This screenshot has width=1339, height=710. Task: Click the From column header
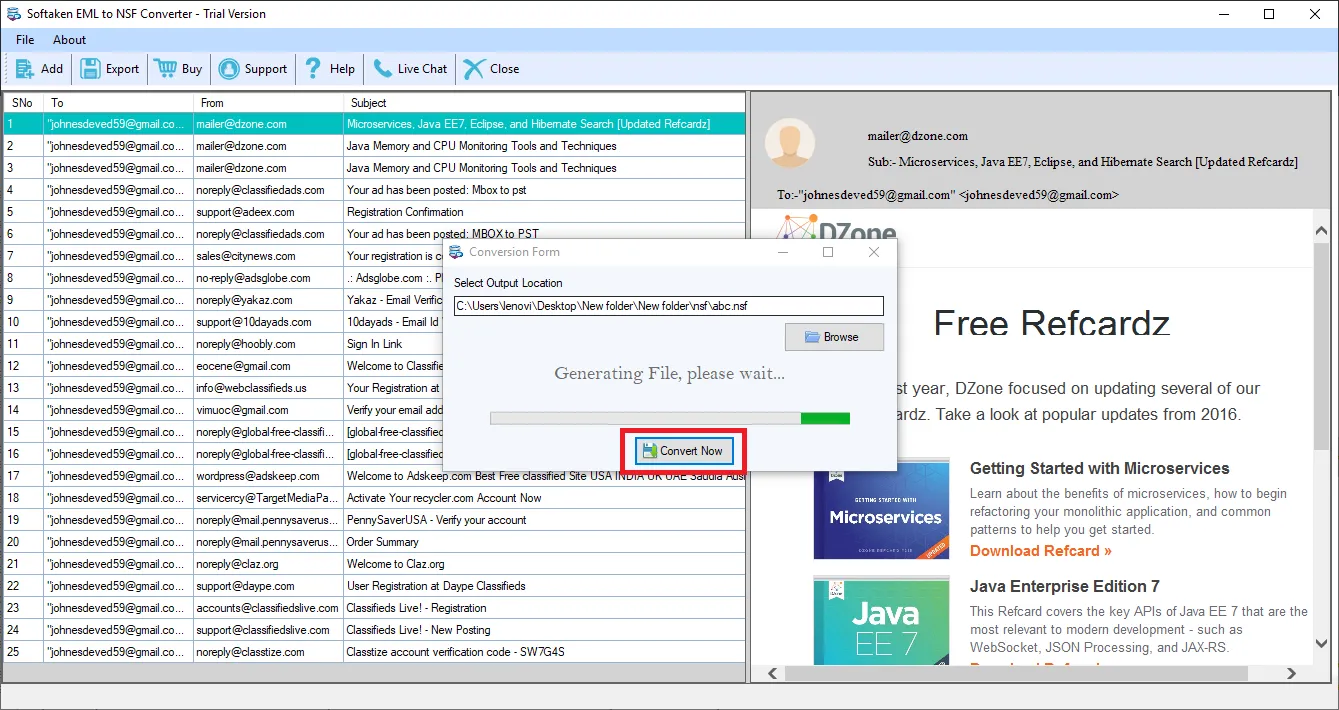coord(268,103)
